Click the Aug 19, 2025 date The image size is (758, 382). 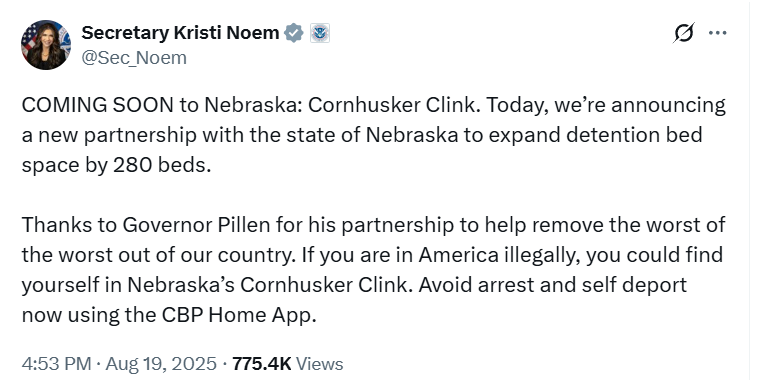coord(161,364)
